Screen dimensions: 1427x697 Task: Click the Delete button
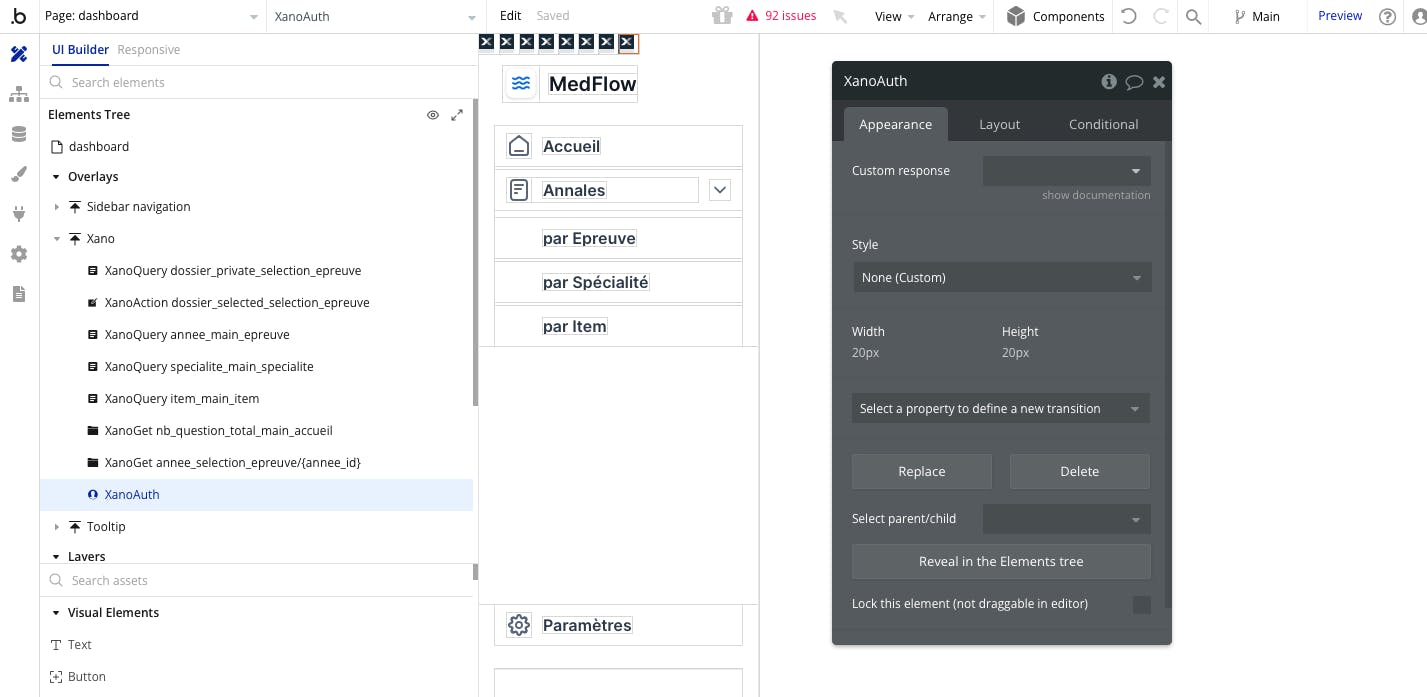[1079, 471]
